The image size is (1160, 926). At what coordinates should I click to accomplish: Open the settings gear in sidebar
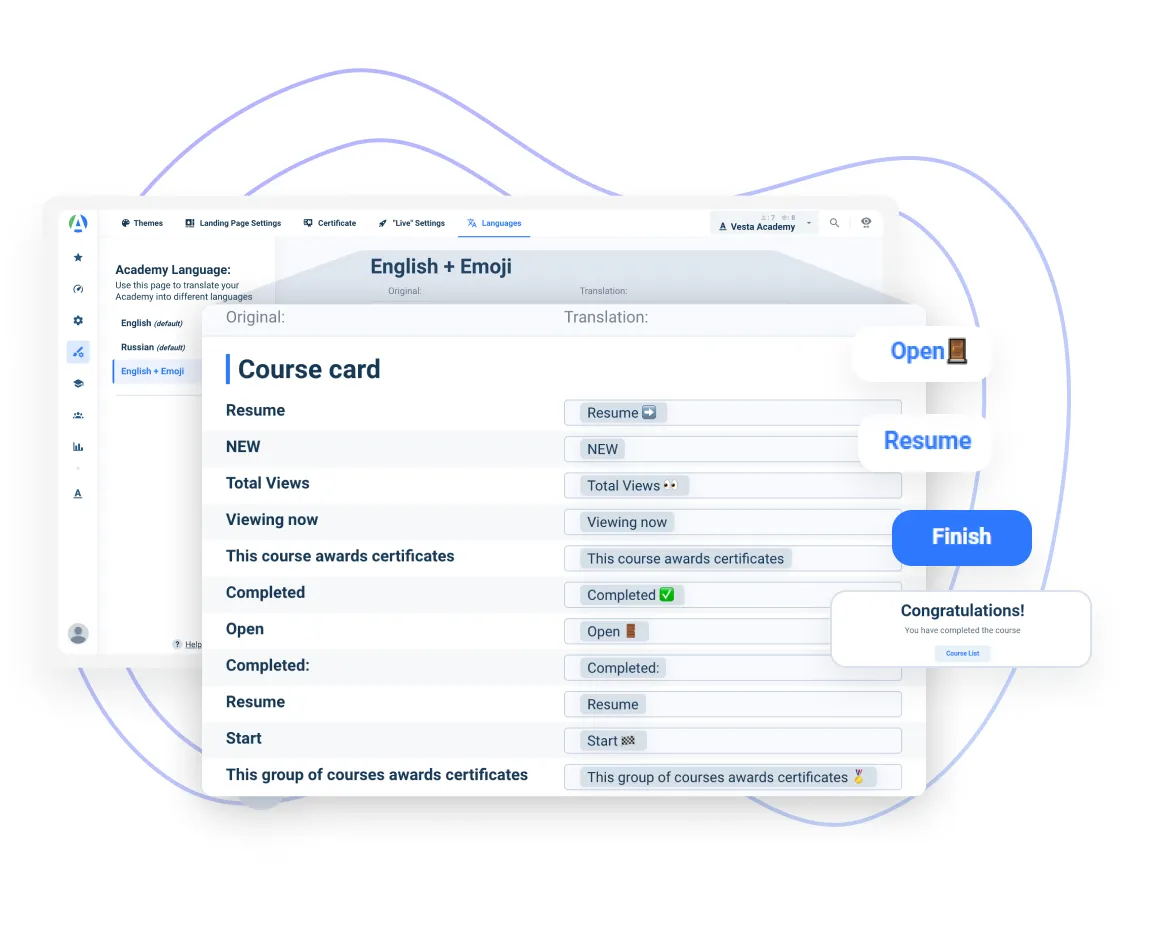point(78,320)
